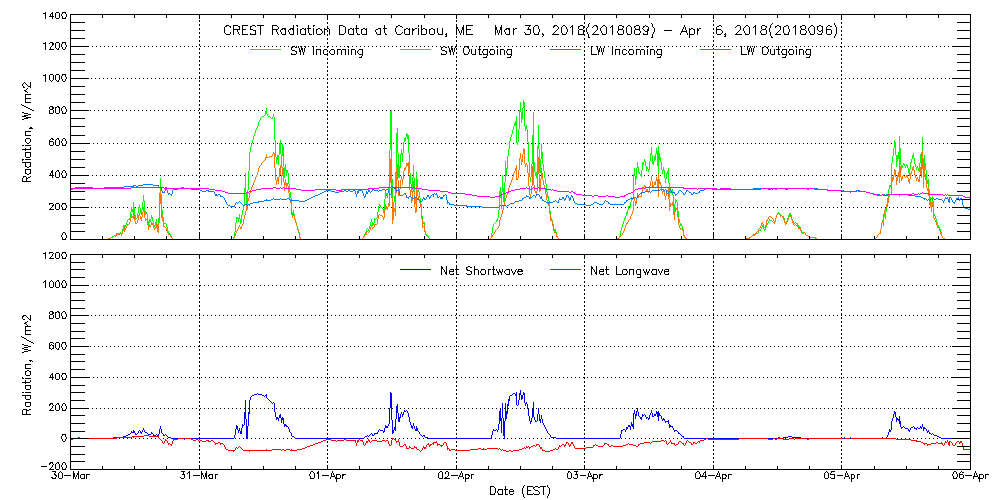Select the 04-Apr date tick label
Viewport: 1000px width, 500px height.
714,477
